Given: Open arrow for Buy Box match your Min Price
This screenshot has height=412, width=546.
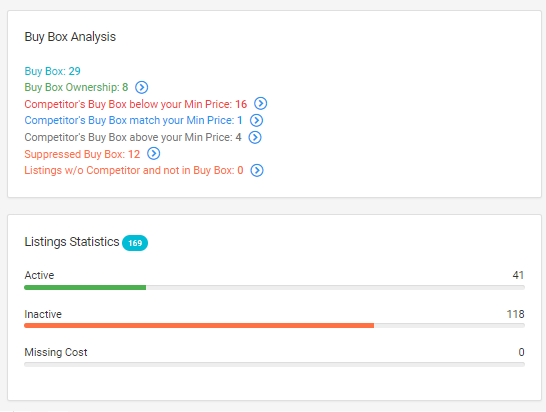Looking at the screenshot, I should (x=256, y=120).
